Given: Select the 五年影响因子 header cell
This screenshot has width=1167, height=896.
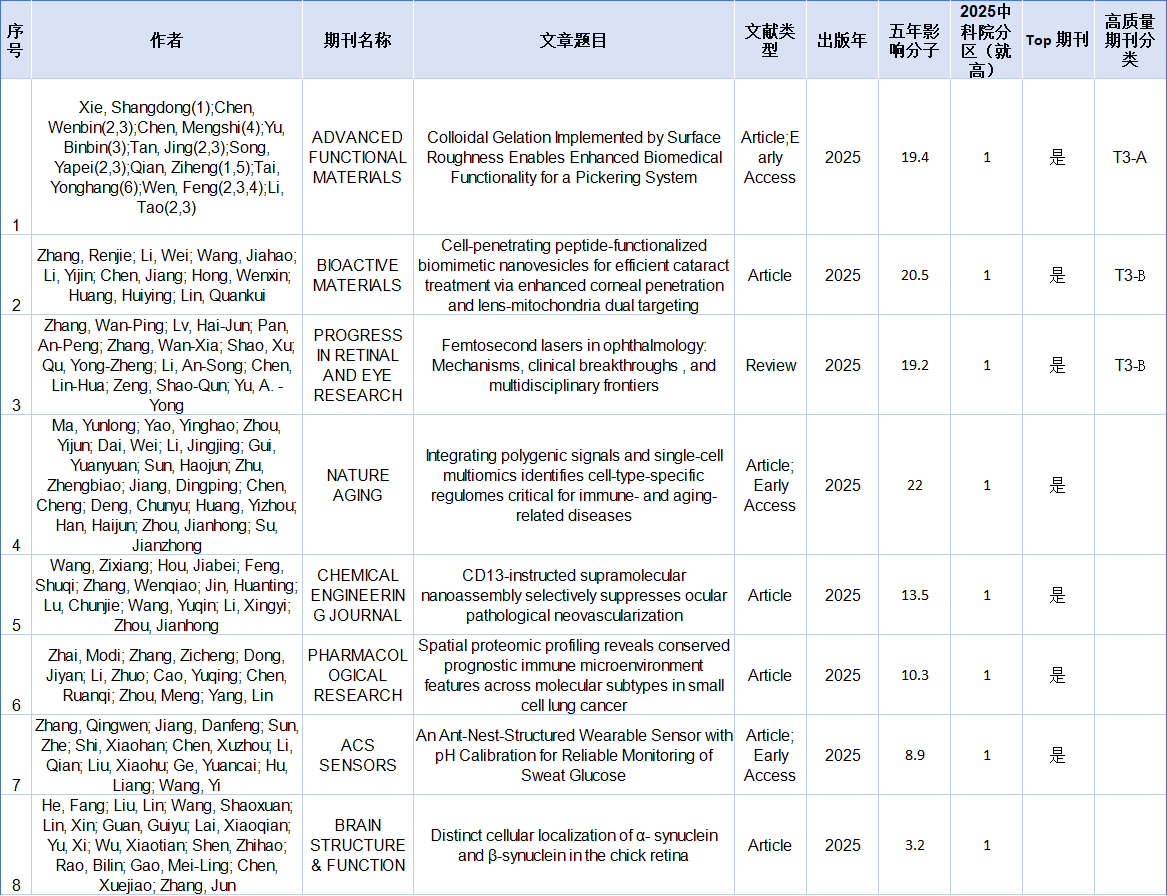Looking at the screenshot, I should tap(914, 40).
